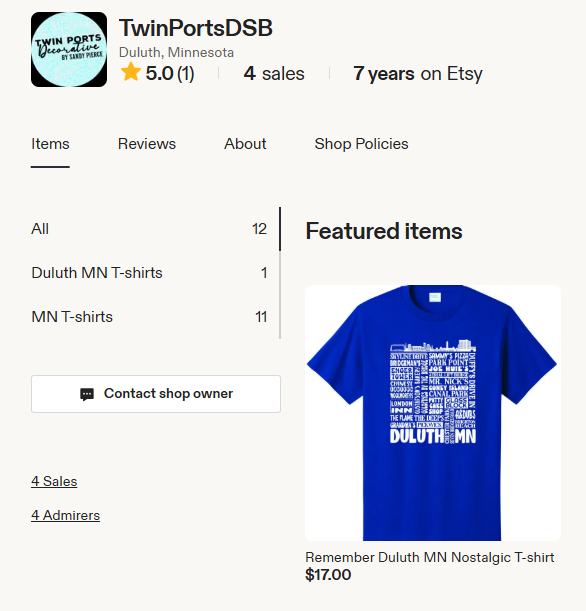Open the blue Duluth MN T-shirt image
The height and width of the screenshot is (611, 586).
coord(433,413)
